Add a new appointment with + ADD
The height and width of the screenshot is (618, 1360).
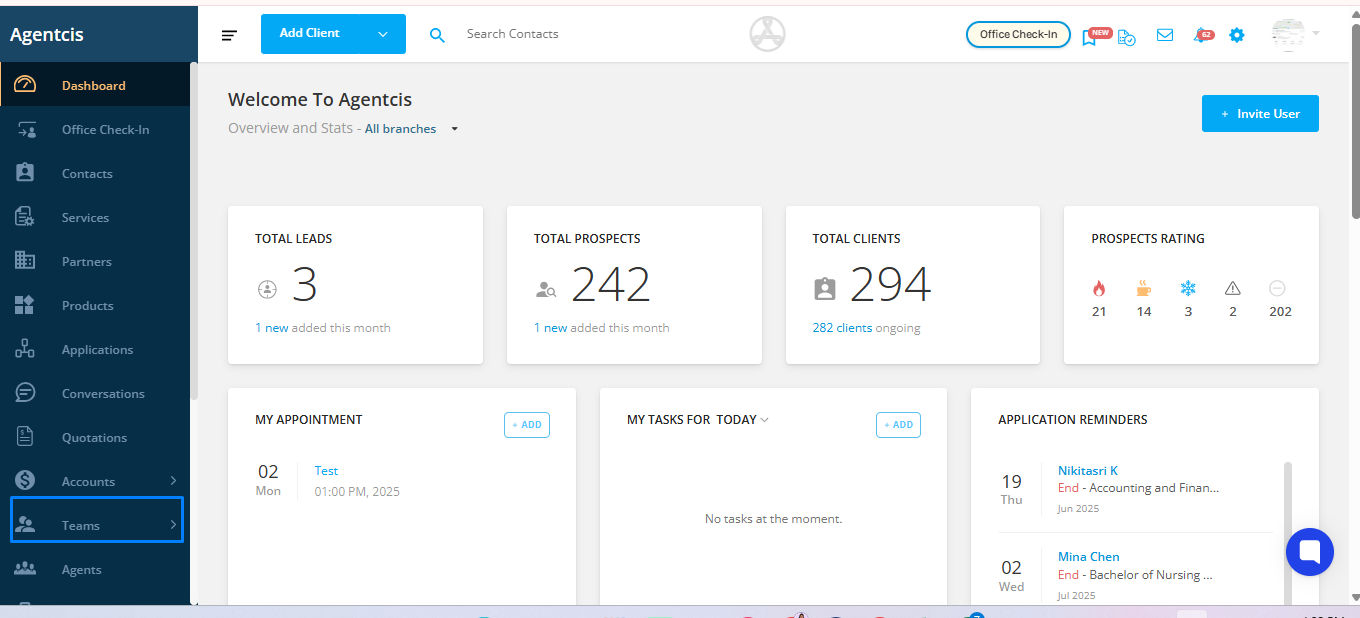527,425
